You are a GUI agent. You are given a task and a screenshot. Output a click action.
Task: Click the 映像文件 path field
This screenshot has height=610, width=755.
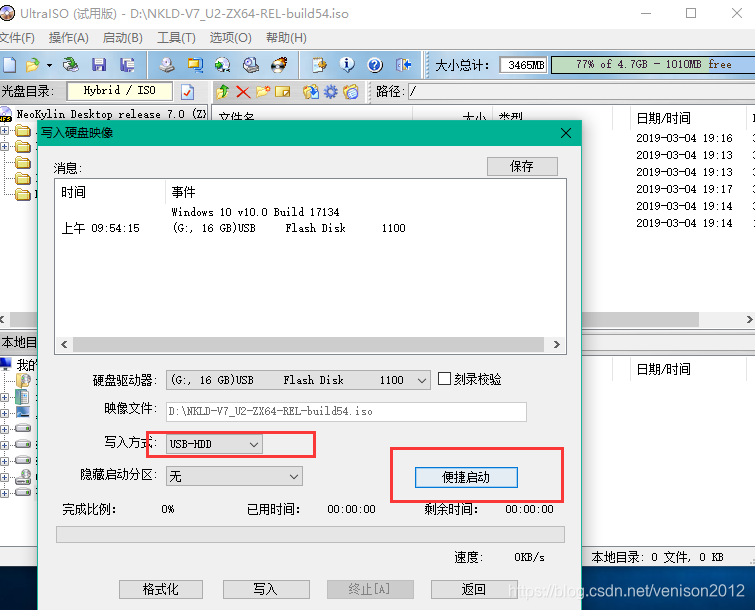346,412
